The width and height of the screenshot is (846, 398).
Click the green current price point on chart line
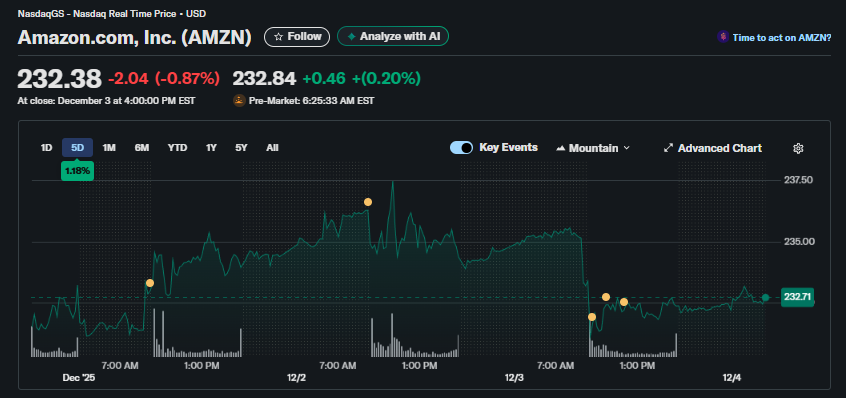(765, 298)
